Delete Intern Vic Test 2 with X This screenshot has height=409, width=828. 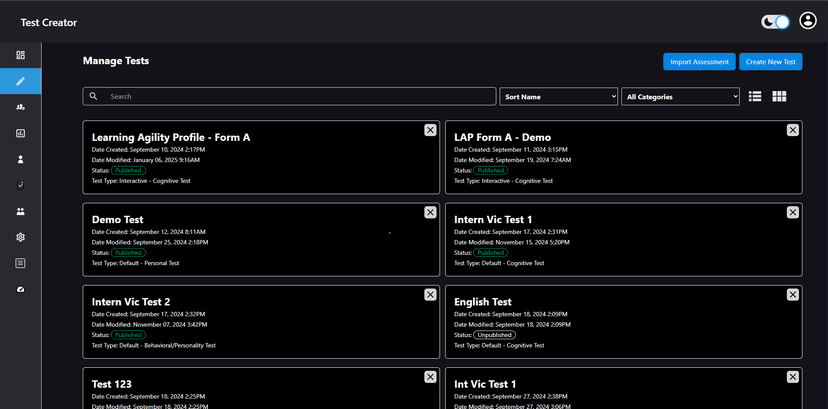[x=430, y=294]
